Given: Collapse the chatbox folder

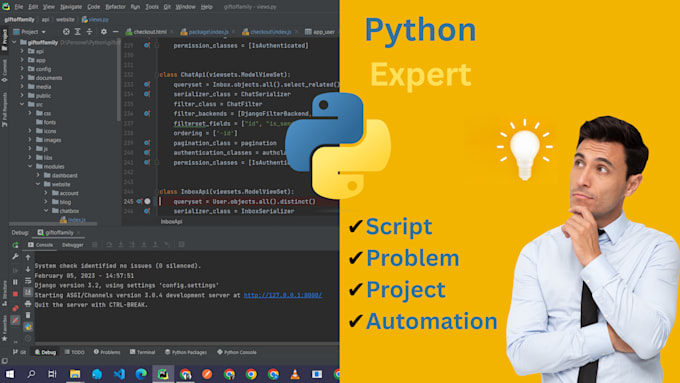Looking at the screenshot, I should click(46, 211).
